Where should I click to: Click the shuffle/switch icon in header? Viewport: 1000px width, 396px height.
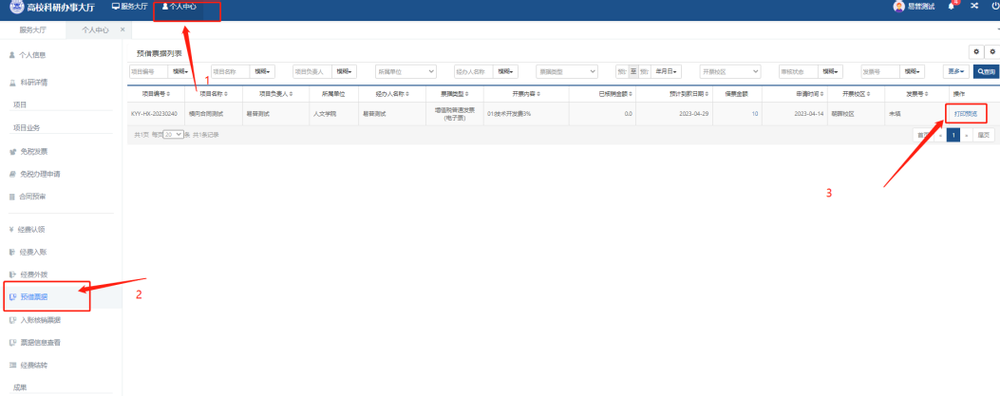[974, 6]
